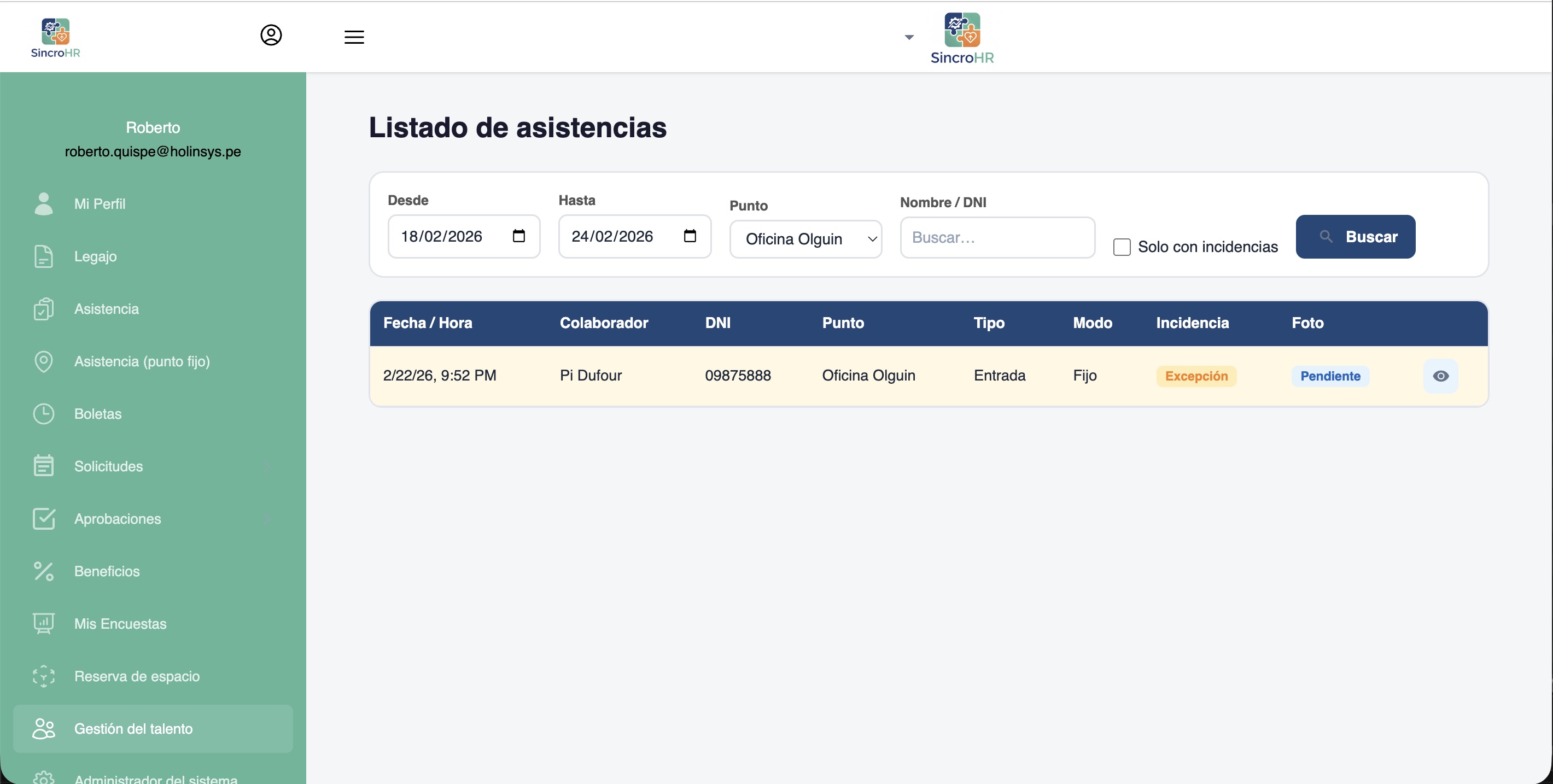Click the Boletas clock icon
Screen dimensions: 1553x784
click(x=43, y=413)
